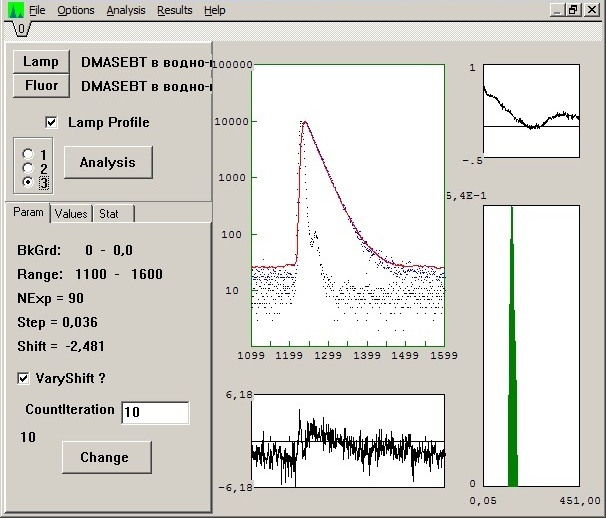Viewport: 606px width, 518px height.
Task: Select radio option 3 exponents
Action: pyautogui.click(x=27, y=182)
